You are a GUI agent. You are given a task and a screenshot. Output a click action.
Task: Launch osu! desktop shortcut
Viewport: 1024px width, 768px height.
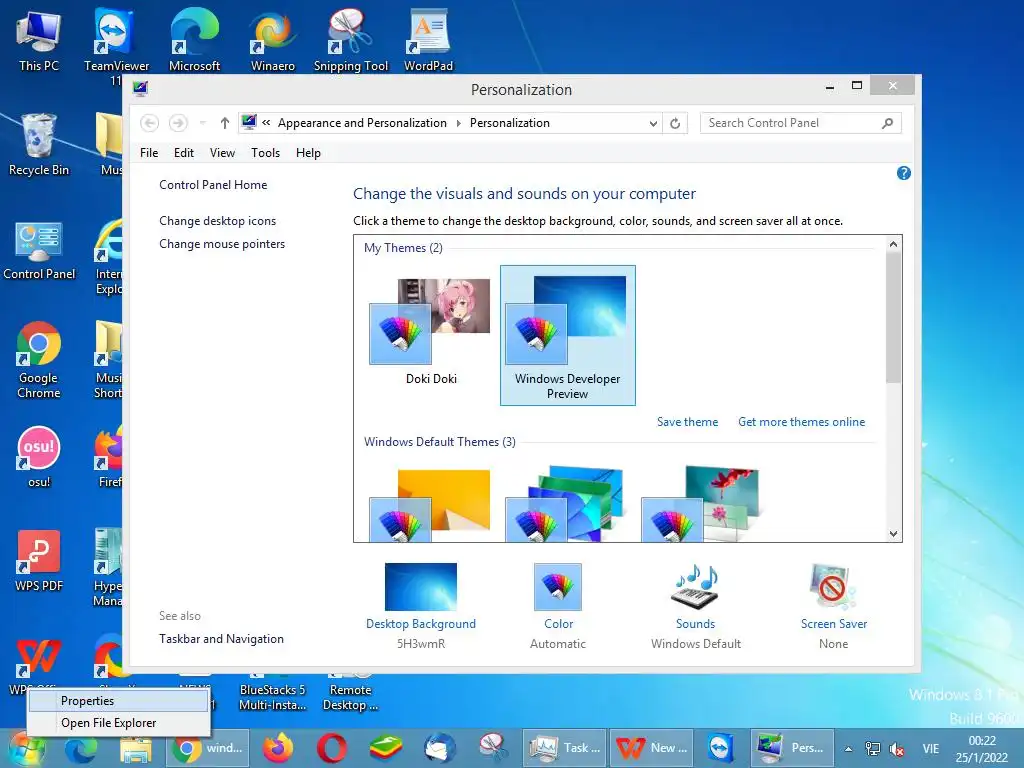(x=39, y=457)
